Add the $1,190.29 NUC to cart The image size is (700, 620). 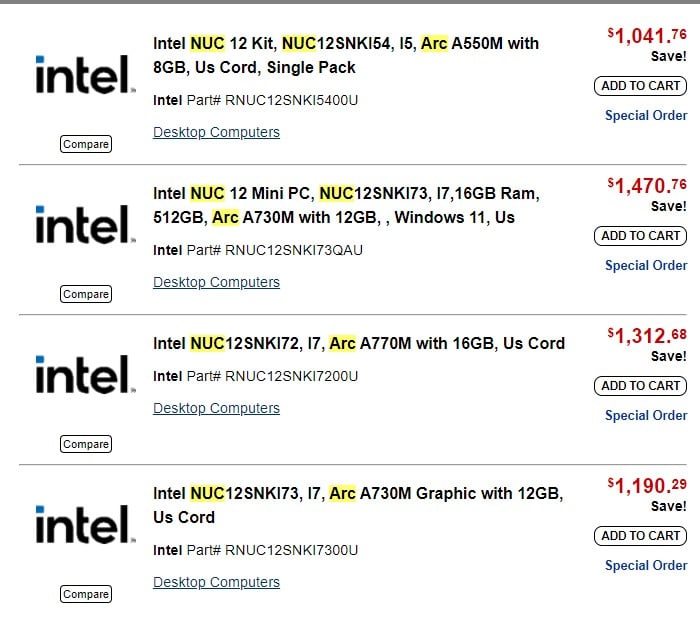click(x=640, y=536)
